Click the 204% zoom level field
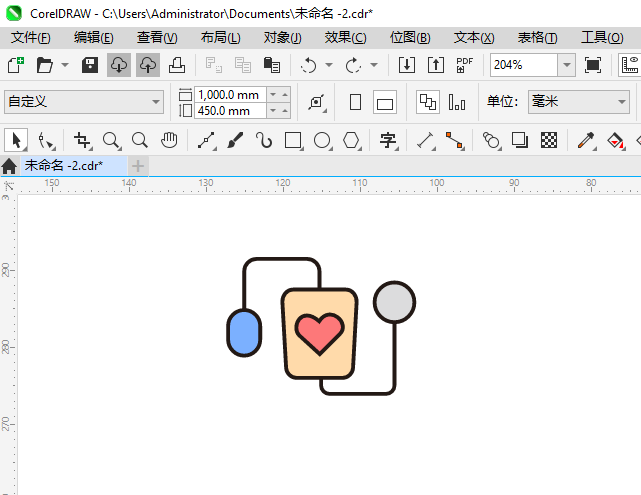The image size is (641, 495). point(524,65)
